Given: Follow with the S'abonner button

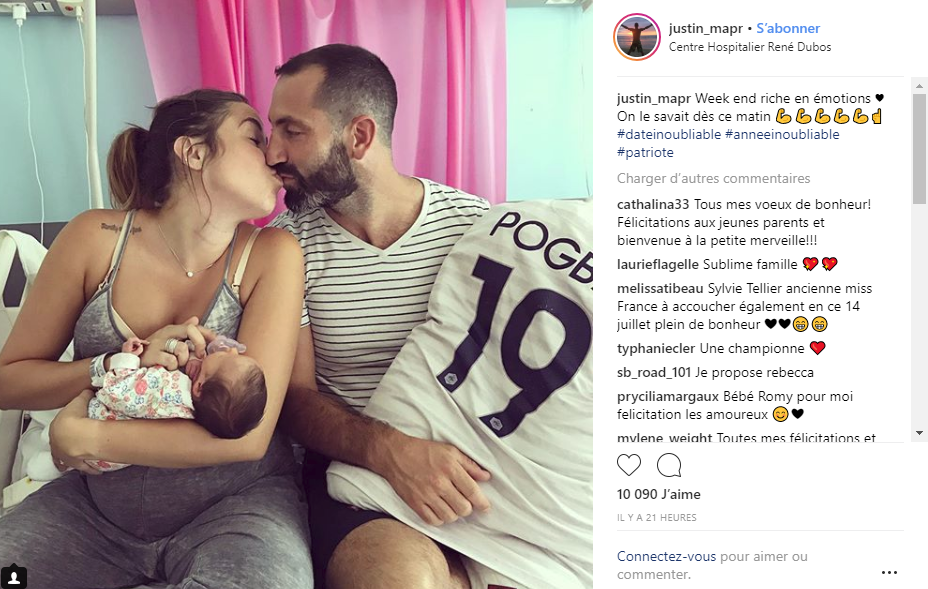Looking at the screenshot, I should pos(788,28).
